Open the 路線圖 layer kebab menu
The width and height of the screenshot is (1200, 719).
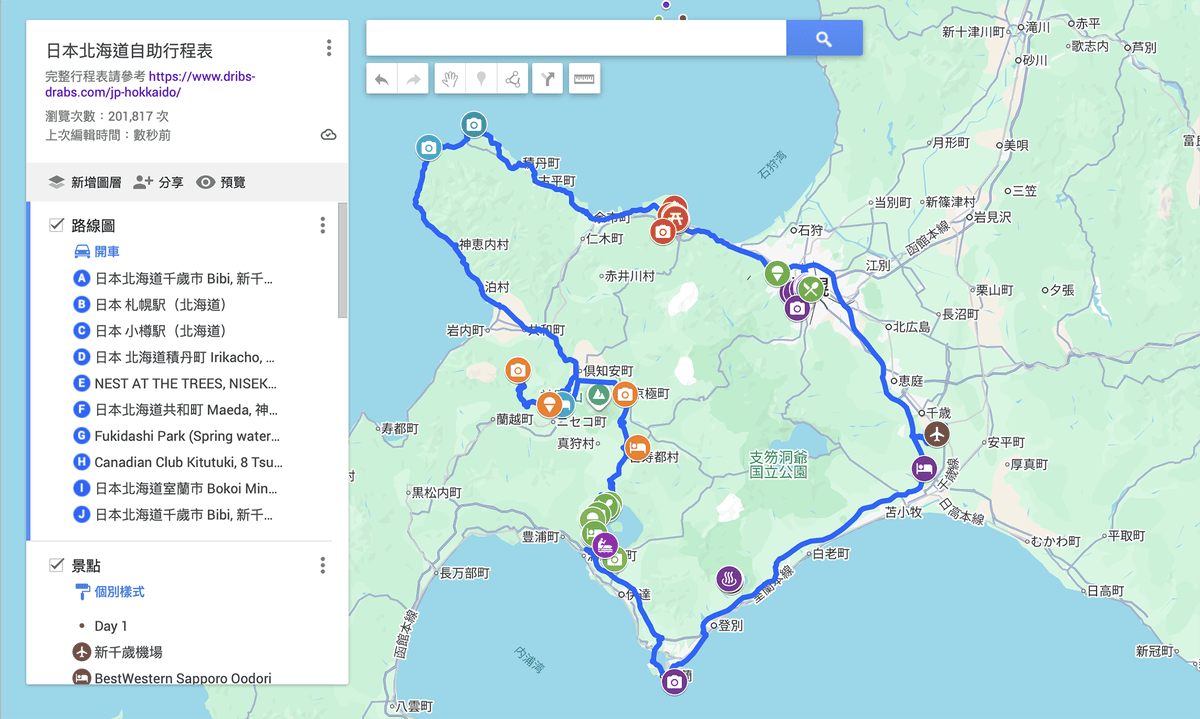(322, 225)
